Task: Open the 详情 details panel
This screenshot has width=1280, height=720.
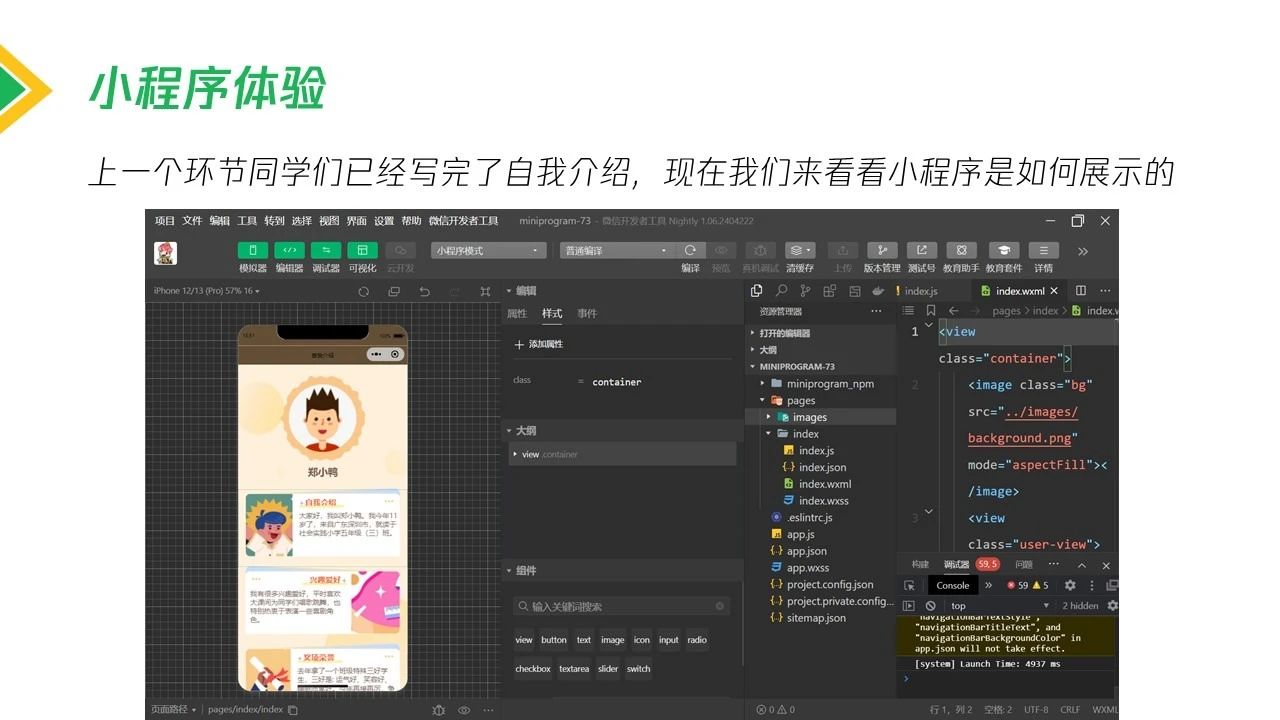Action: click(x=1043, y=250)
